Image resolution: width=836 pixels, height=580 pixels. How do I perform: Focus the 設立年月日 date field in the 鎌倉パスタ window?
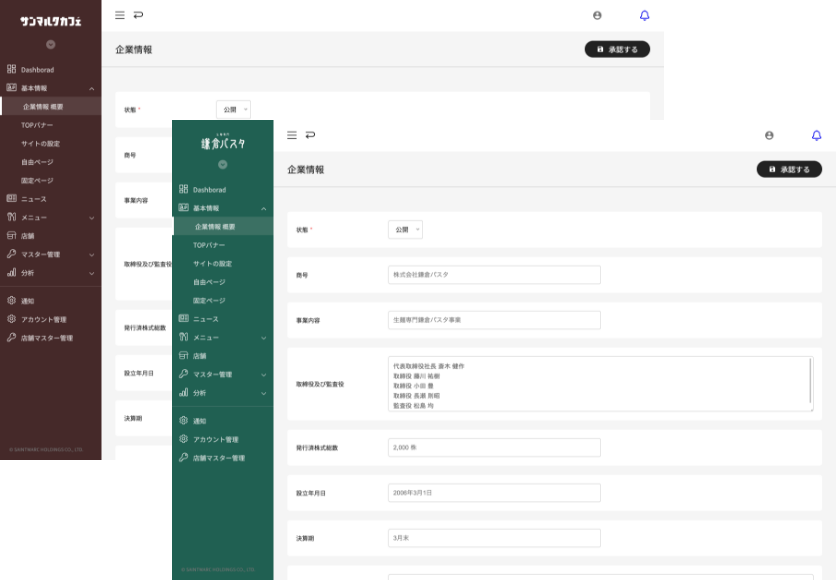pyautogui.click(x=494, y=493)
